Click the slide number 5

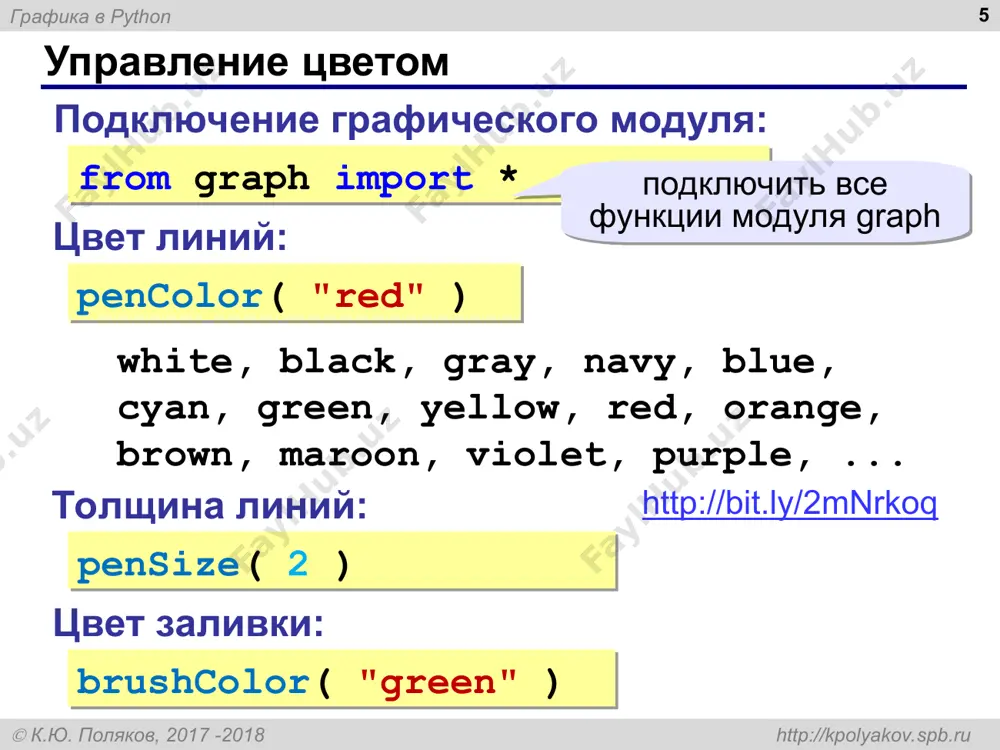click(983, 15)
